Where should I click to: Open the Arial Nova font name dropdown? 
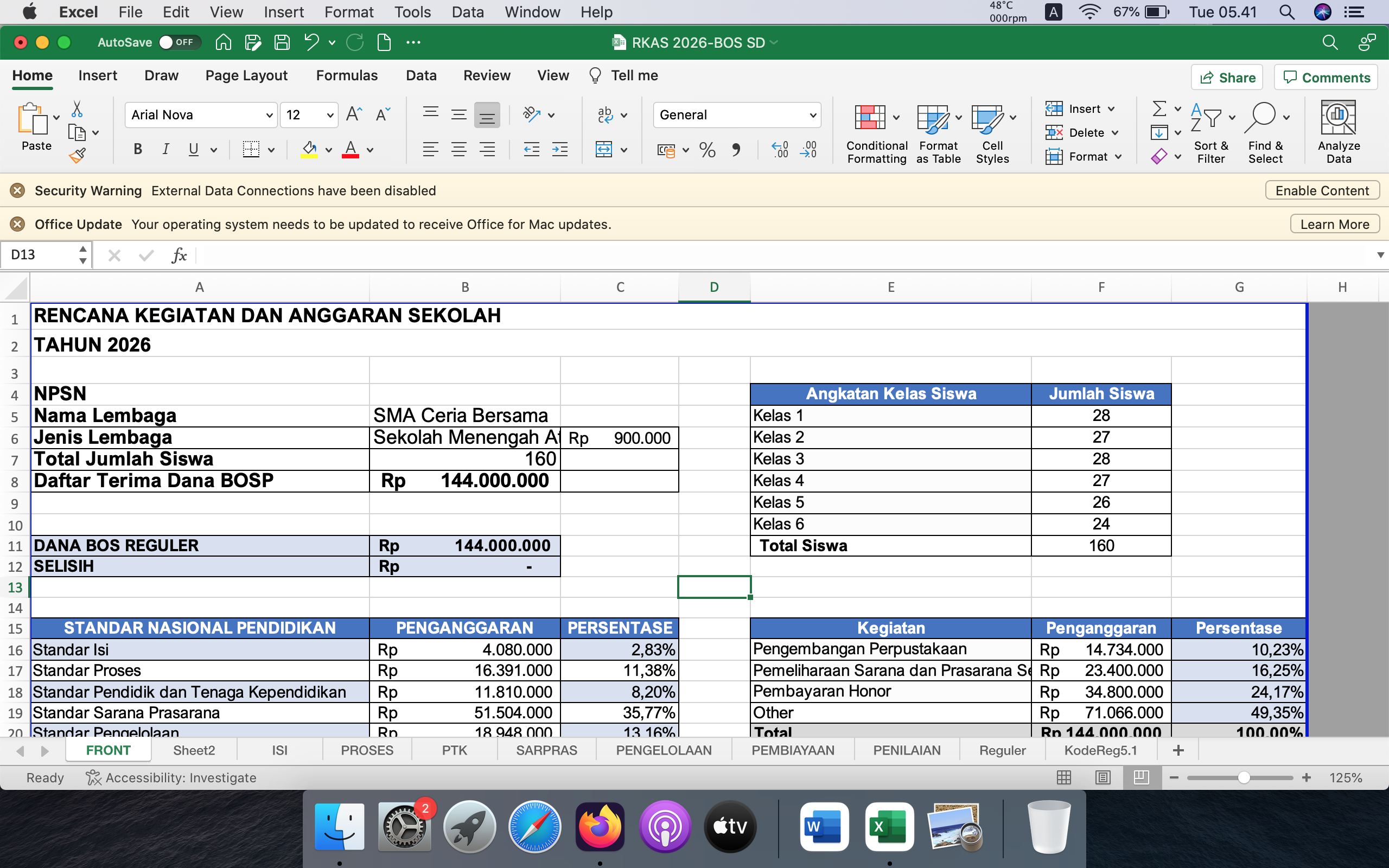pos(269,116)
